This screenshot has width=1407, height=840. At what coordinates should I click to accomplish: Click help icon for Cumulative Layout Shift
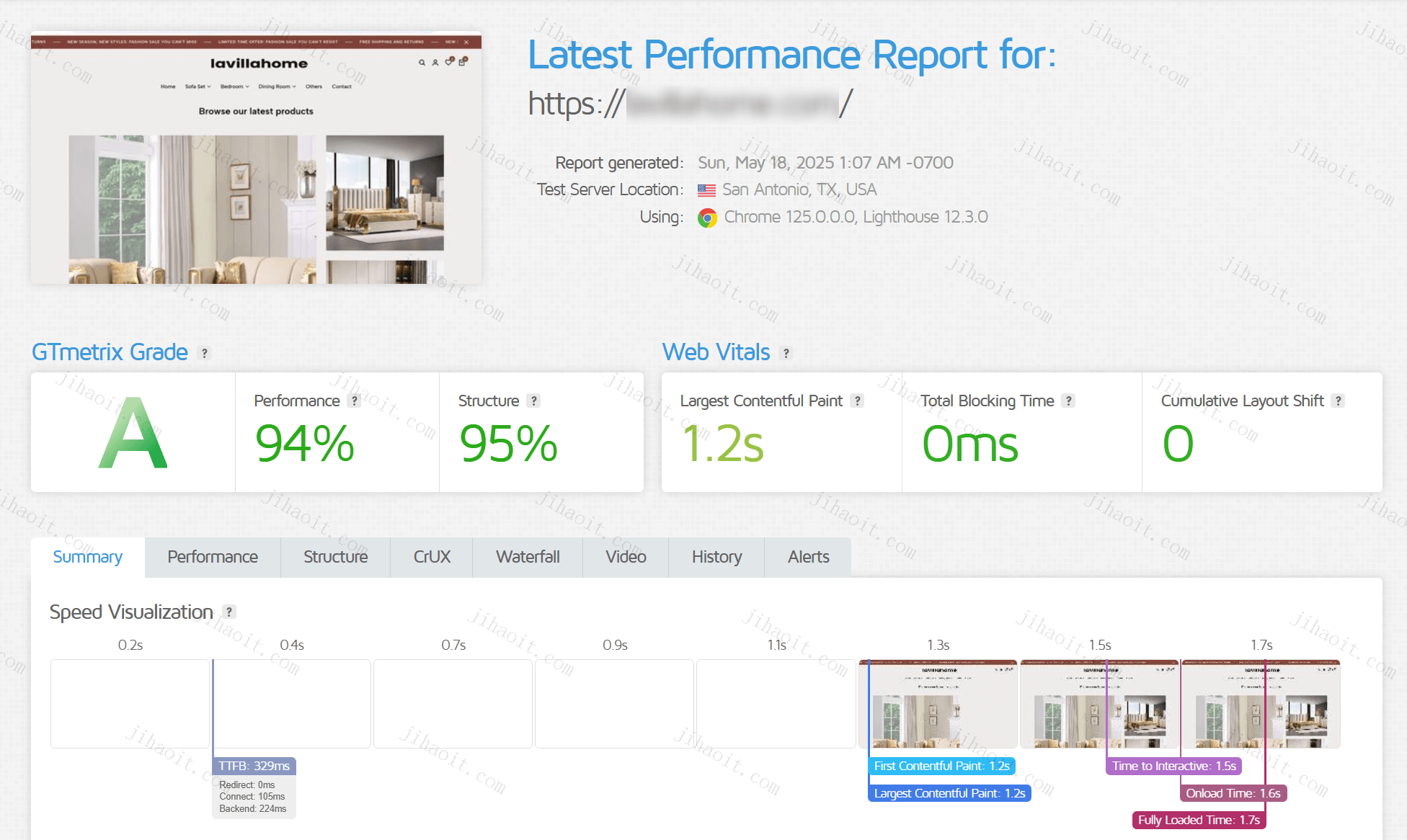tap(1339, 401)
